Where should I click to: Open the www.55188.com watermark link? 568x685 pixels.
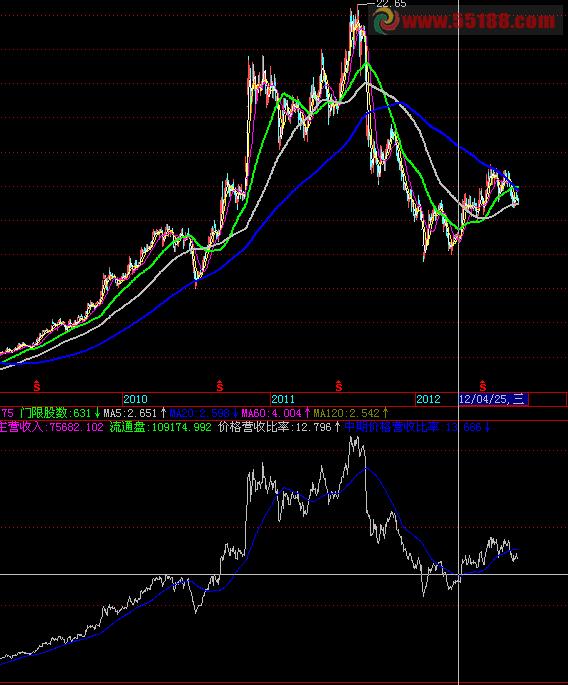479,21
